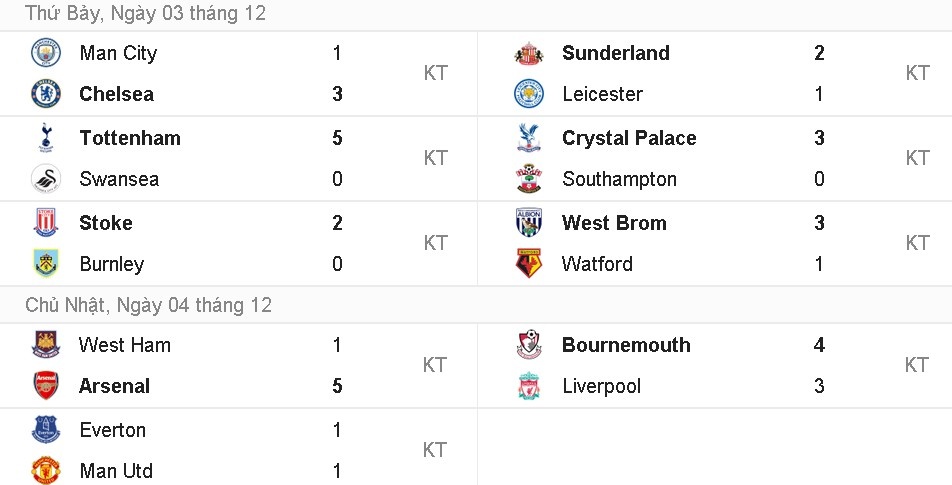The width and height of the screenshot is (952, 485).
Task: Open the Everton team link
Action: coord(112,430)
